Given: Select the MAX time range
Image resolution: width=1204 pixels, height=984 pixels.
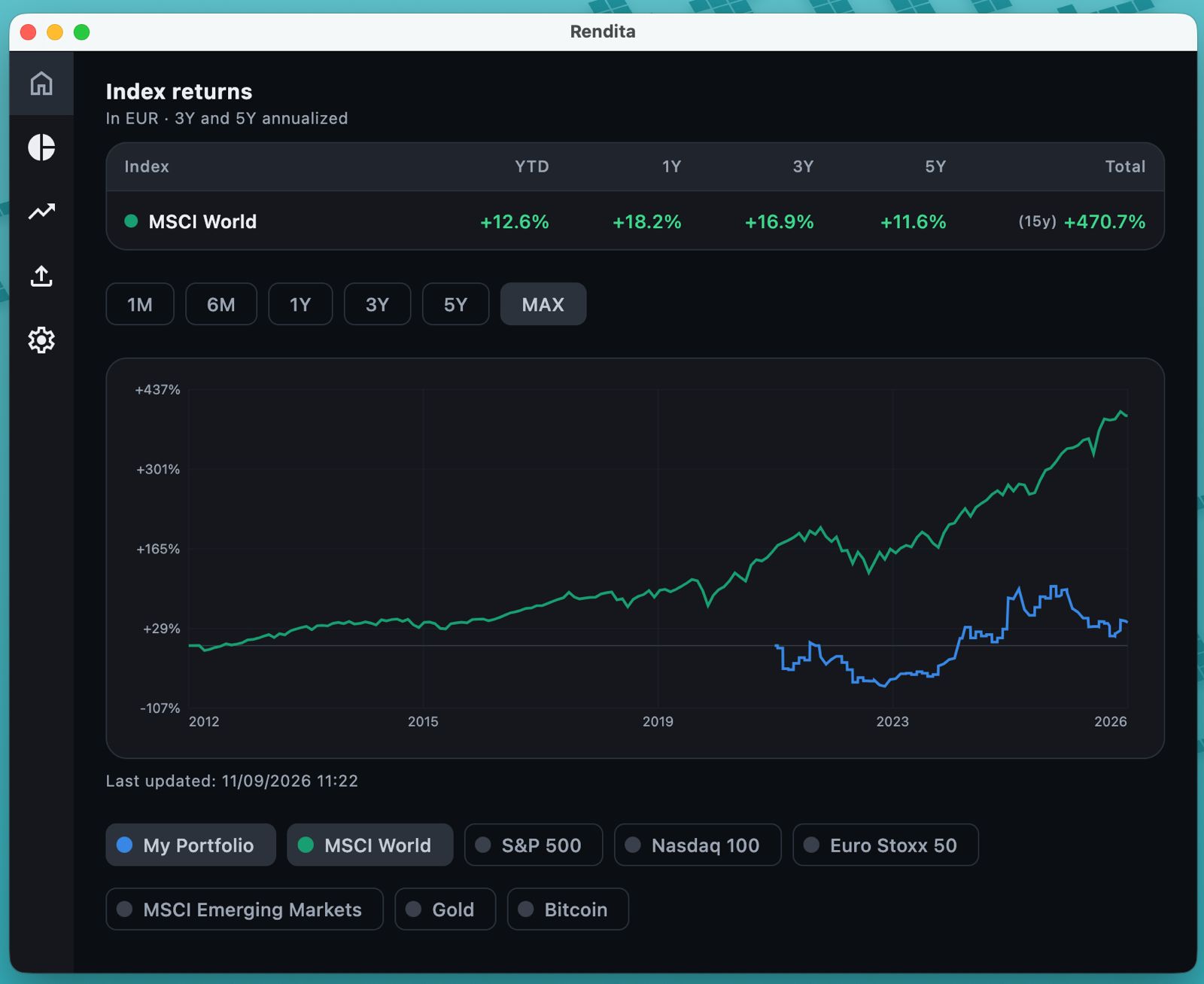Looking at the screenshot, I should [x=543, y=304].
